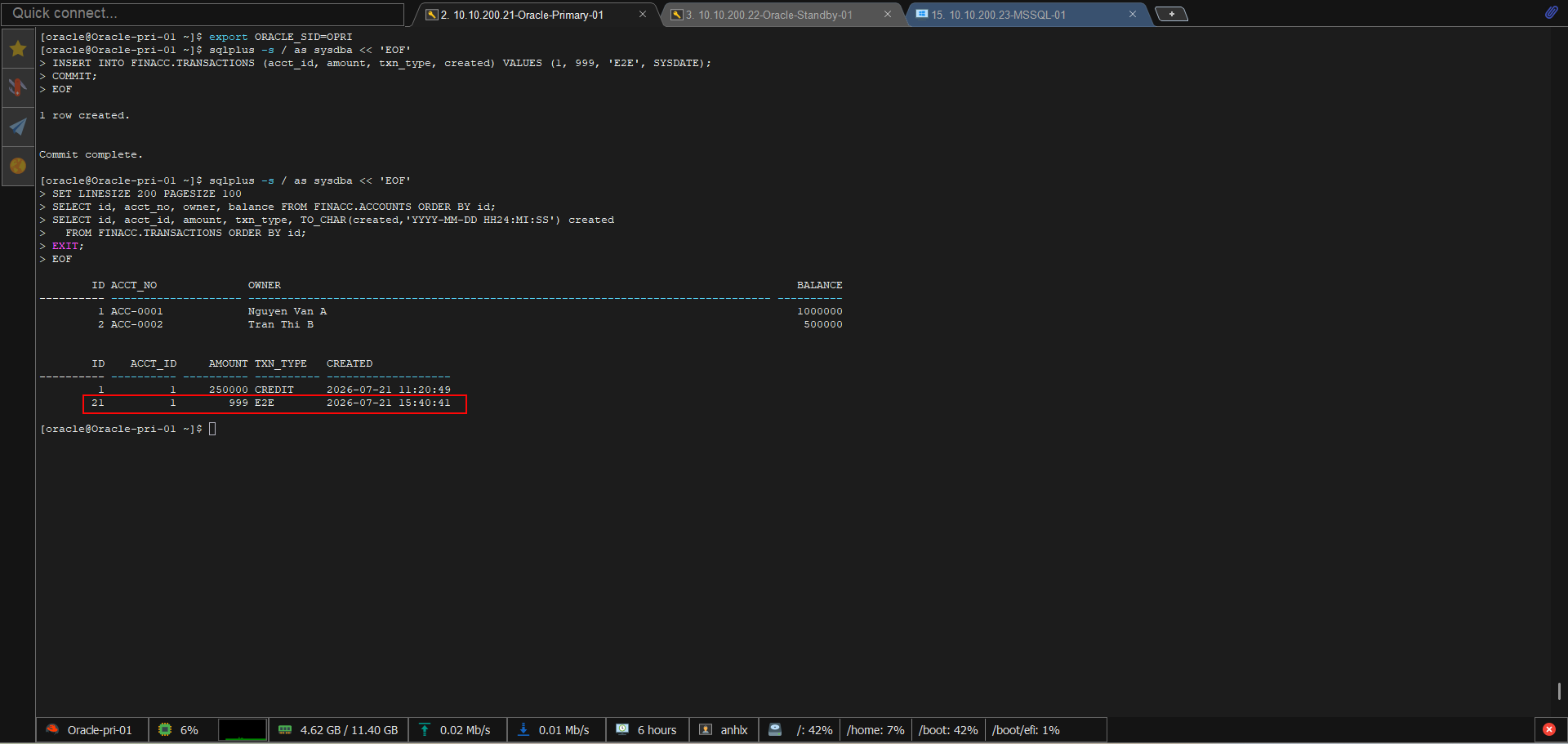
Task: Click the OWNER column header
Action: [265, 285]
